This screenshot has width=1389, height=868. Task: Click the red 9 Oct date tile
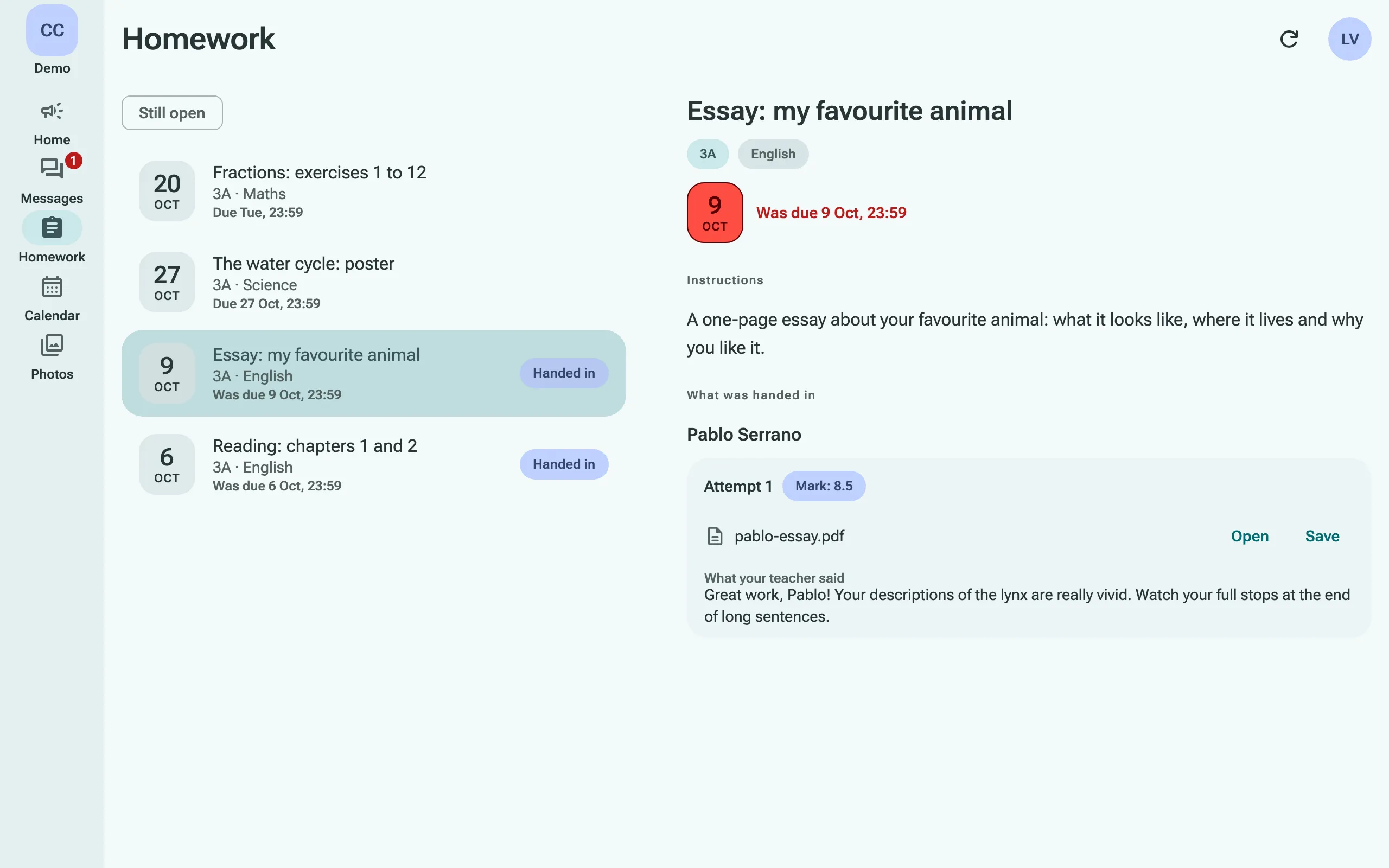point(715,213)
